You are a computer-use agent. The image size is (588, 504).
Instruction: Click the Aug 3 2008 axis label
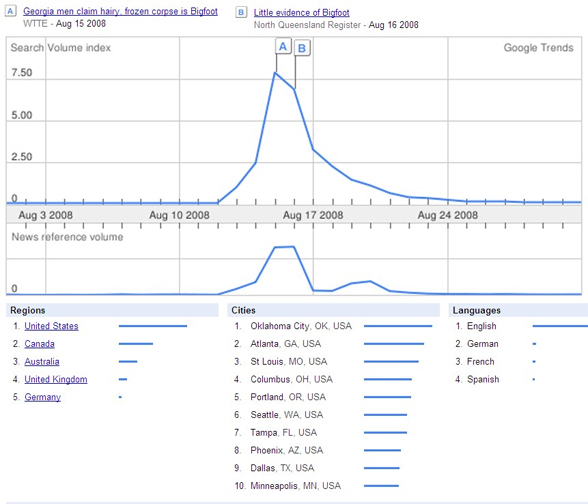[45, 215]
